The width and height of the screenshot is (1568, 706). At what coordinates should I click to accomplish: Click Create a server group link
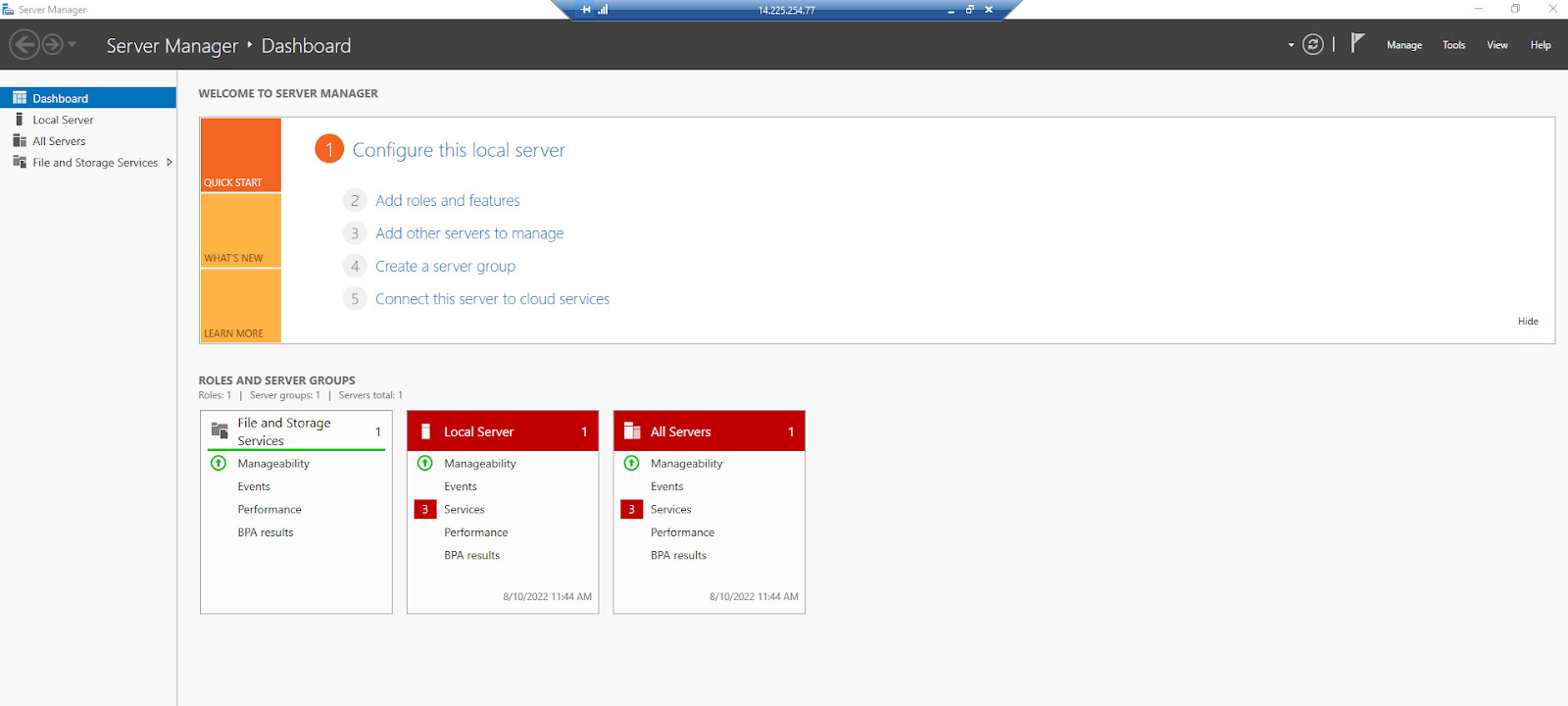point(445,266)
